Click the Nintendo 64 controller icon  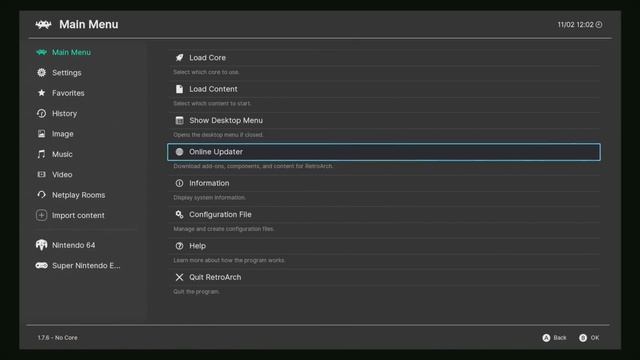[41, 245]
